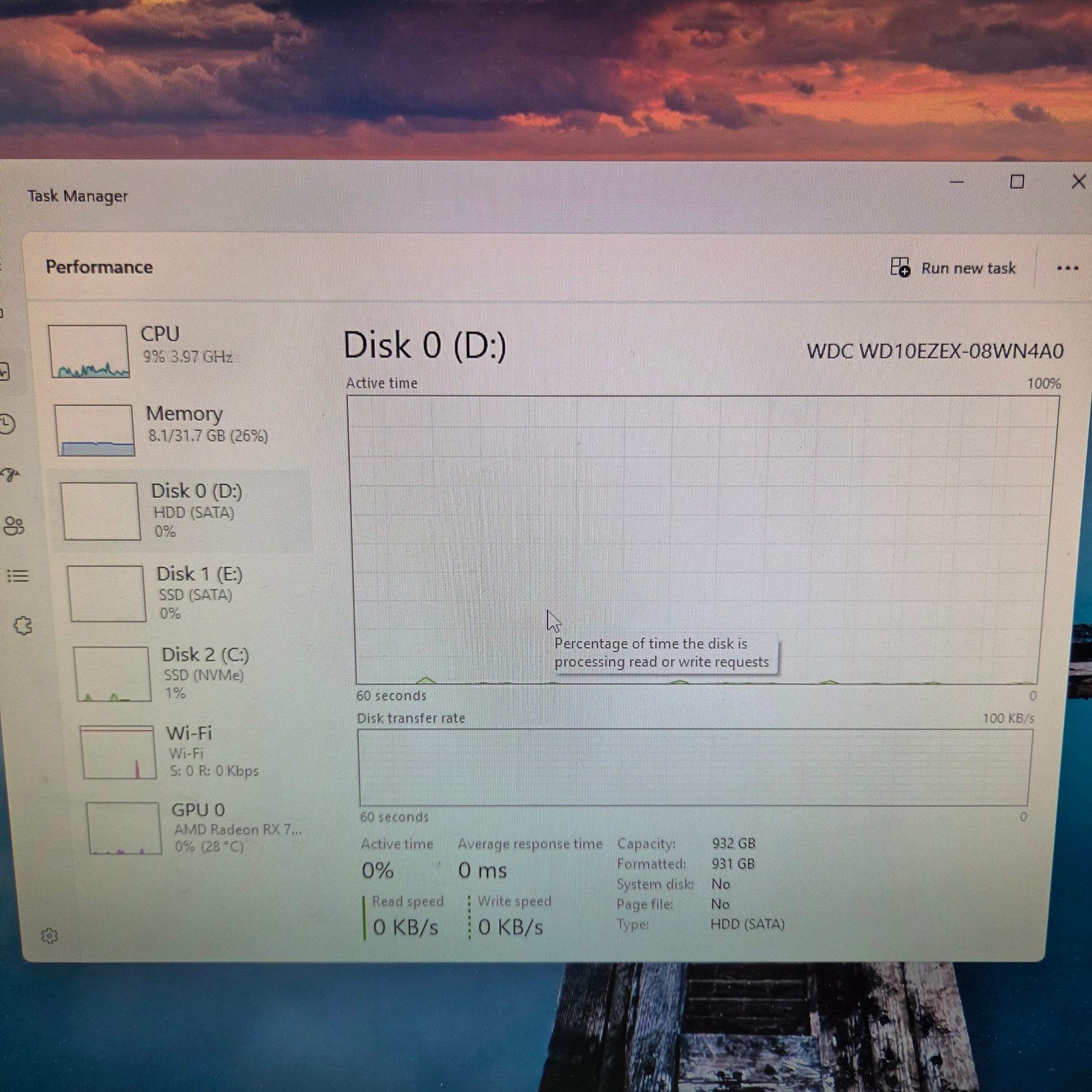
Task: Click the S: 0 R: 0 Kbps Wi-Fi text
Action: (x=214, y=771)
